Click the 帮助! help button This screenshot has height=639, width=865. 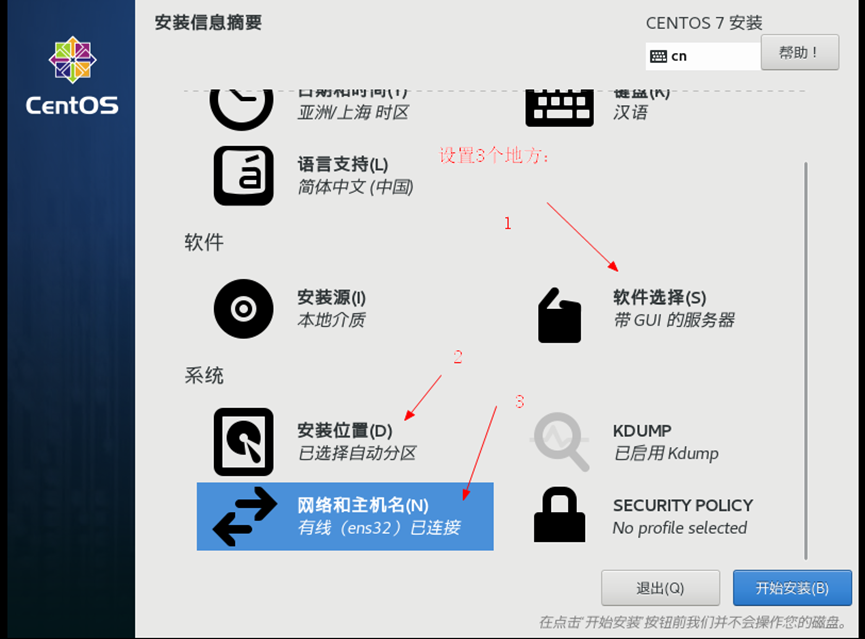click(800, 52)
